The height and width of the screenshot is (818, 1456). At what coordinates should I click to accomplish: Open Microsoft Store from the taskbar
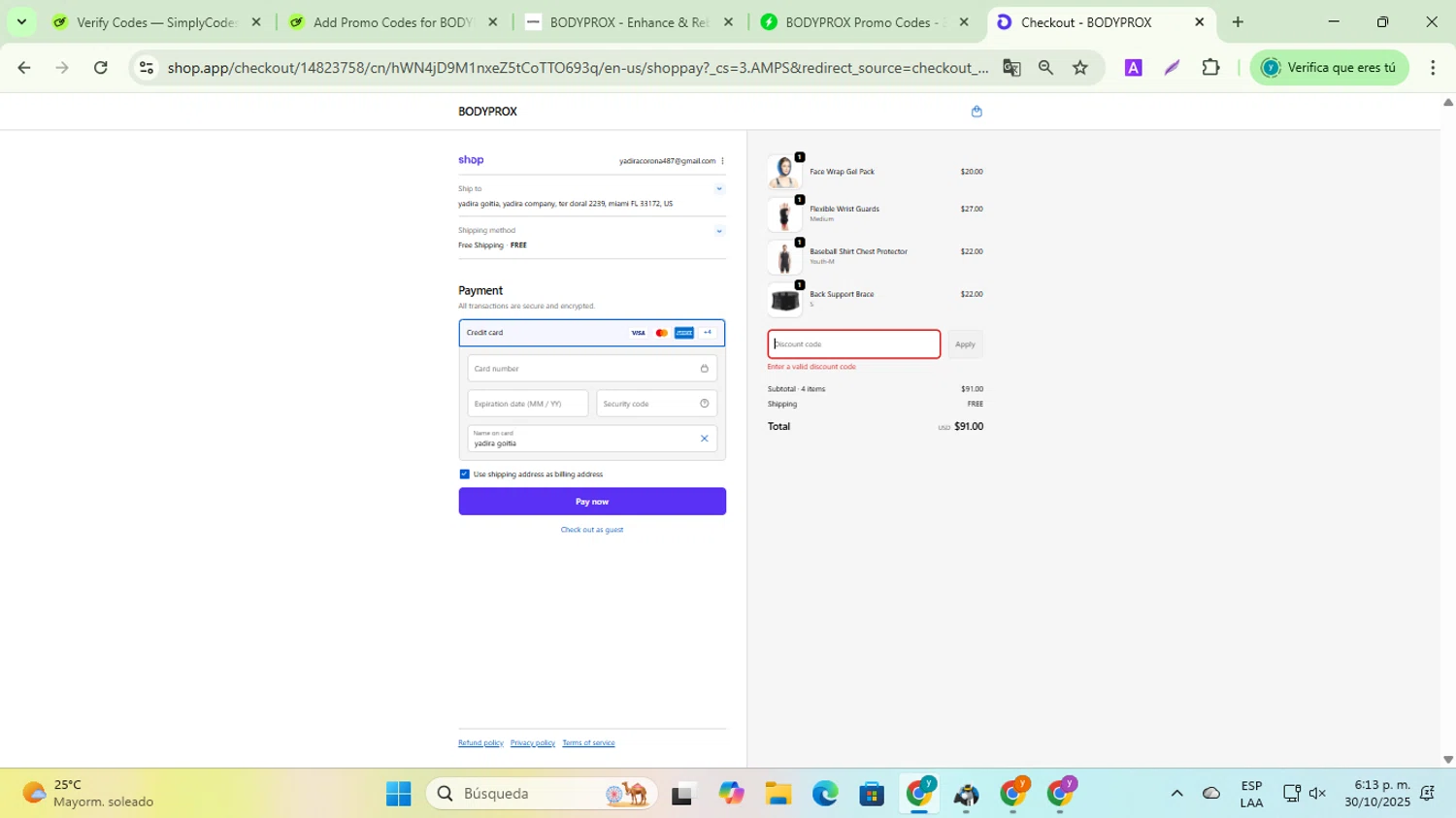[872, 794]
